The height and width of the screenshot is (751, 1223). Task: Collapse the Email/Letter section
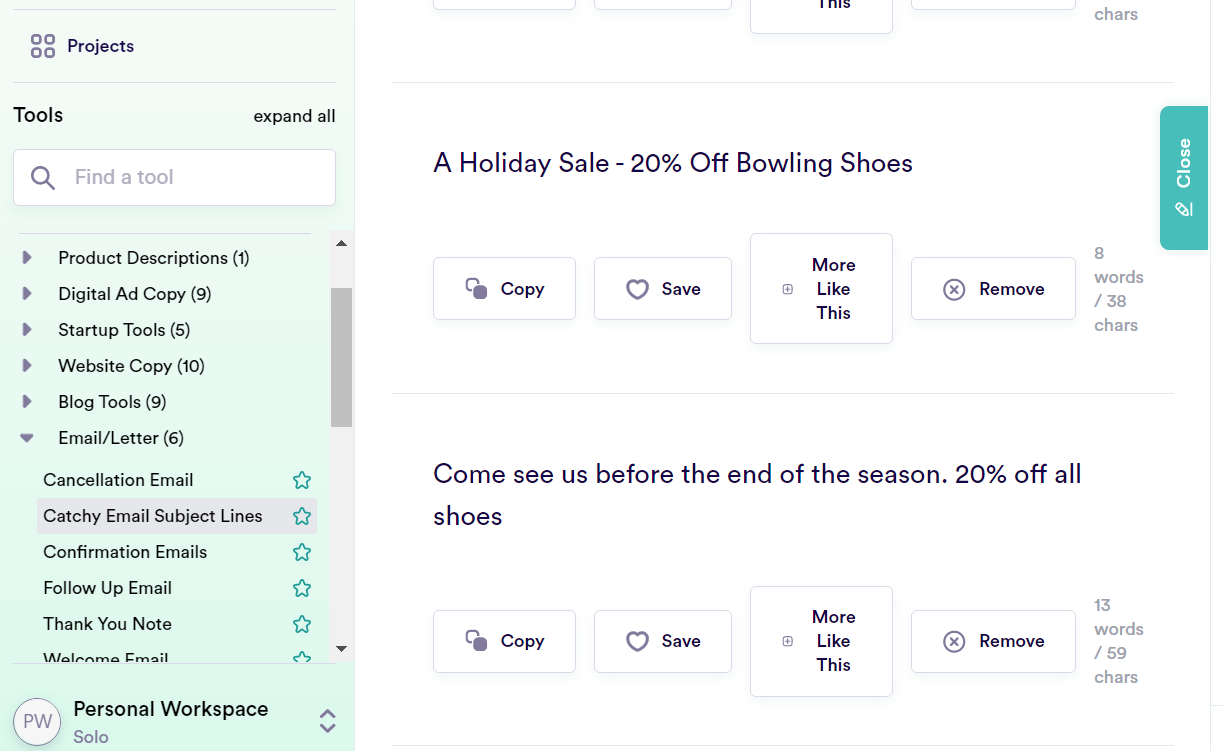28,437
